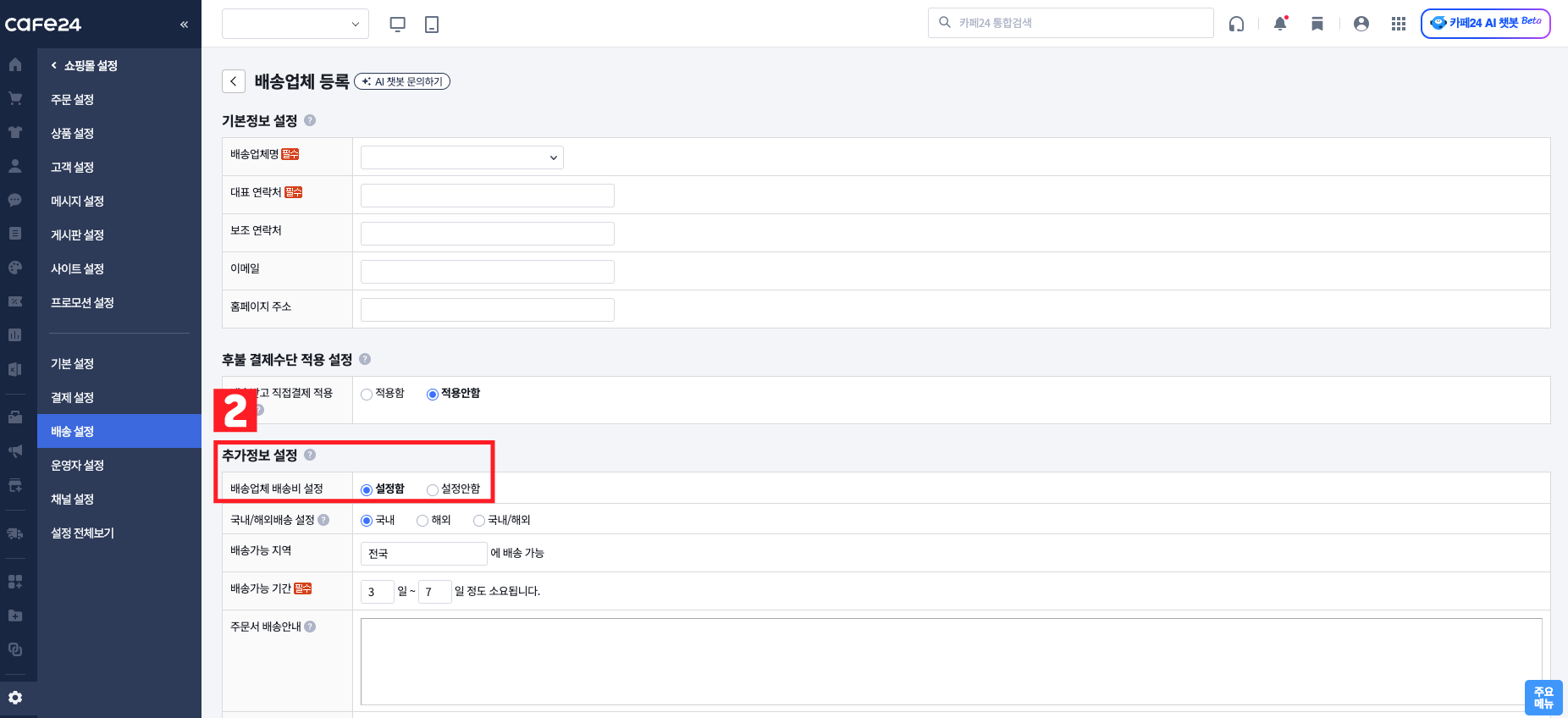The image size is (1568, 718).
Task: Collapse sidebar with double chevron icon
Action: pyautogui.click(x=184, y=25)
